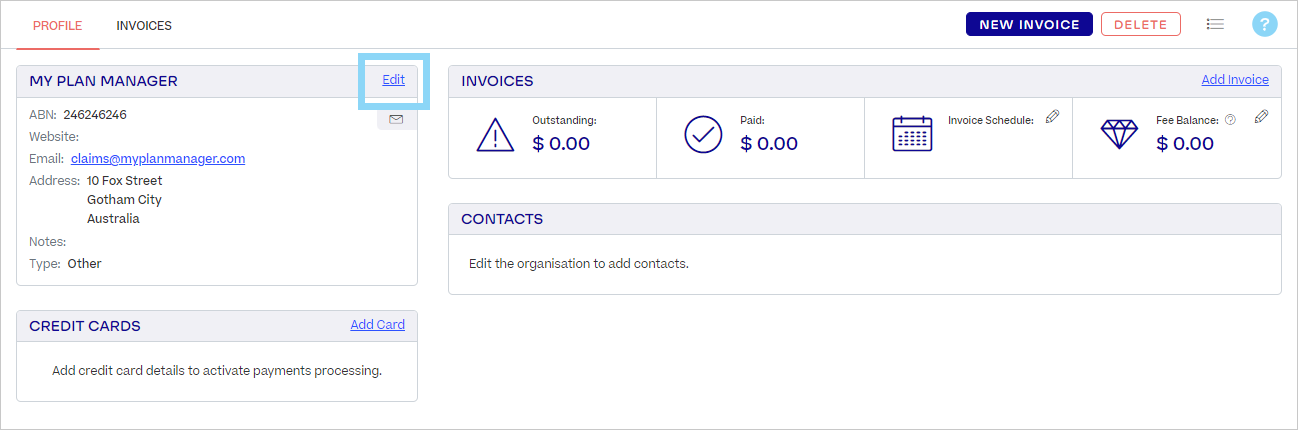The image size is (1298, 430).
Task: Click the Notes field label
Action: click(48, 242)
